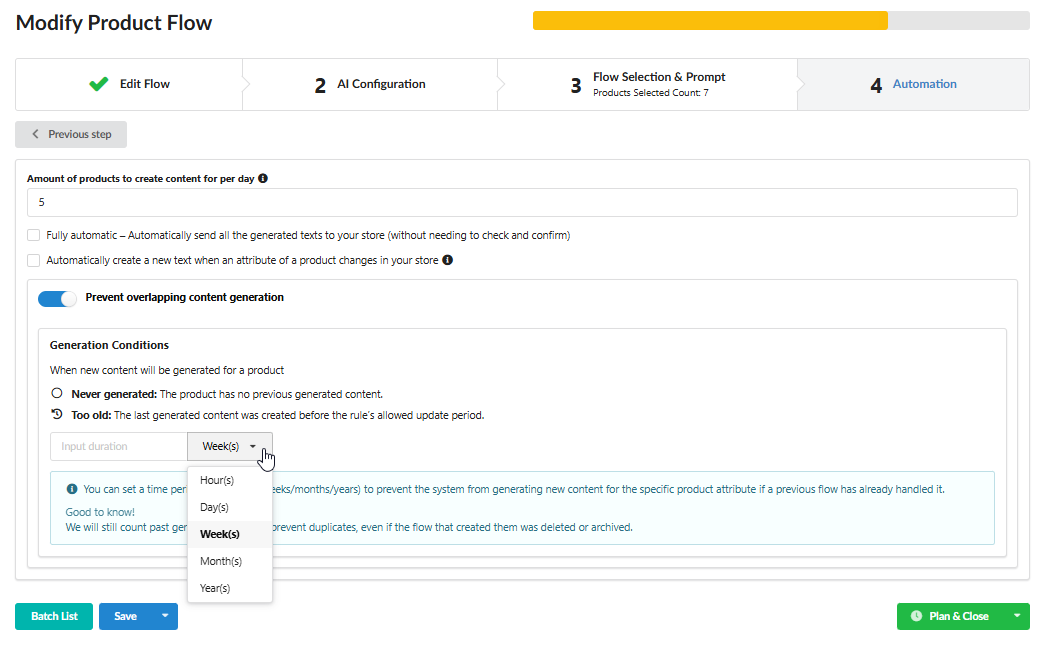Click the info icon beside products per day
The image size is (1049, 646).
pos(263,178)
